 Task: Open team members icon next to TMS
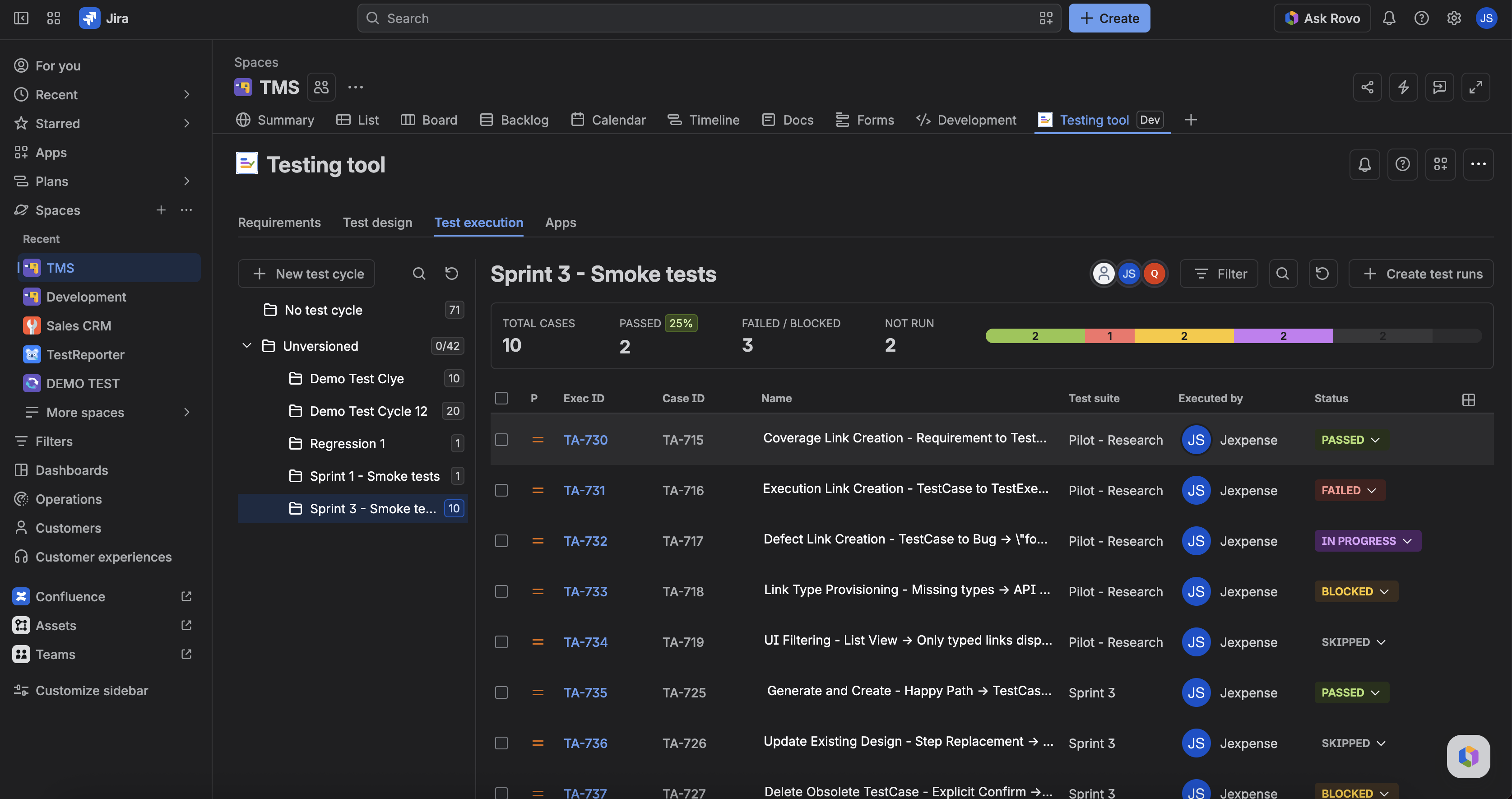tap(321, 87)
